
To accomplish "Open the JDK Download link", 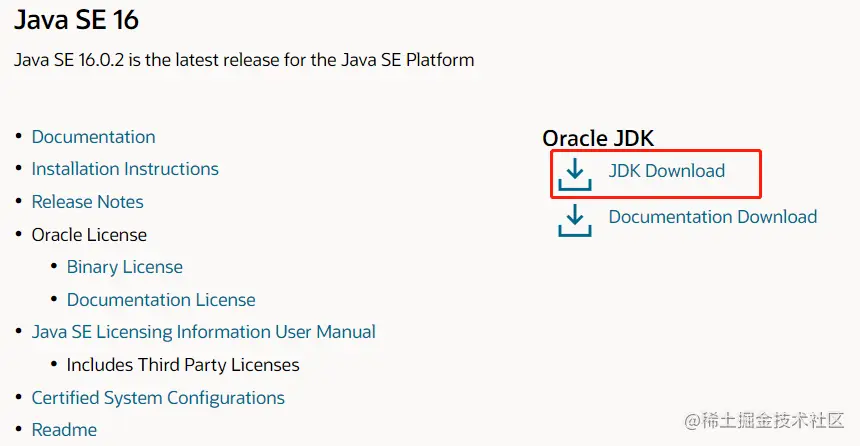I will coord(666,171).
